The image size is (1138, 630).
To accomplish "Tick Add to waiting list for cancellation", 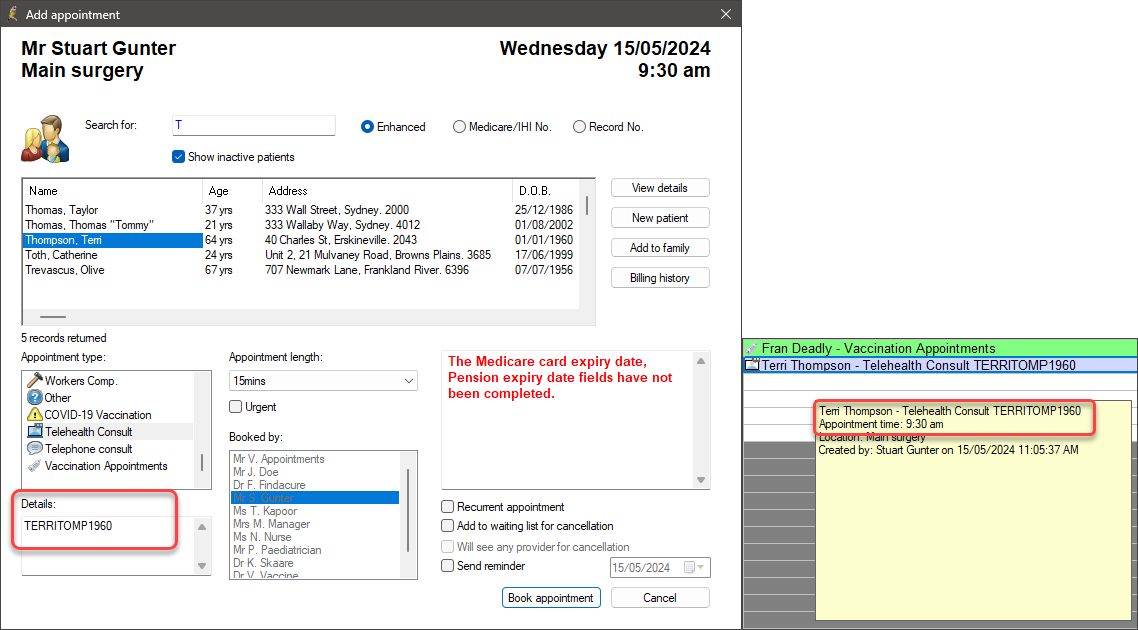I will click(448, 525).
